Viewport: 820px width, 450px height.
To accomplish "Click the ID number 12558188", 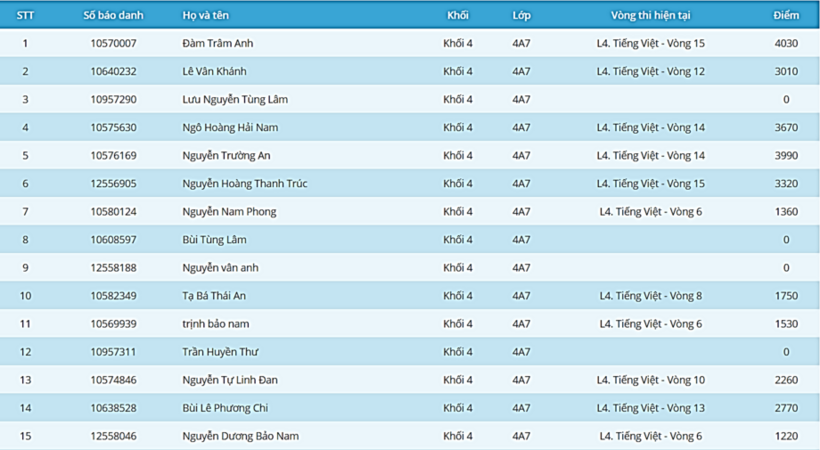I will pyautogui.click(x=113, y=268).
